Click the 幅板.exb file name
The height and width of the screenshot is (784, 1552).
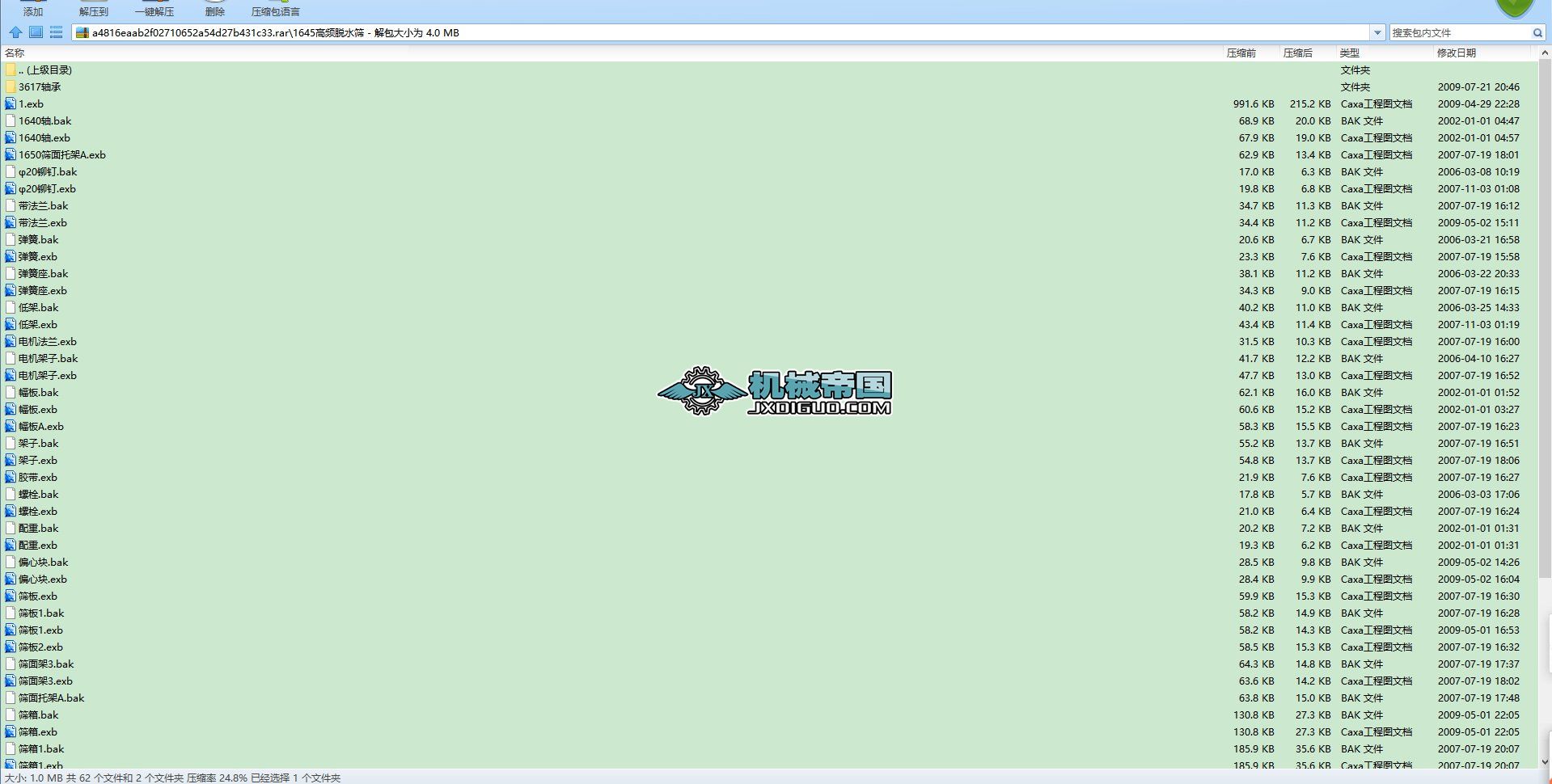37,409
